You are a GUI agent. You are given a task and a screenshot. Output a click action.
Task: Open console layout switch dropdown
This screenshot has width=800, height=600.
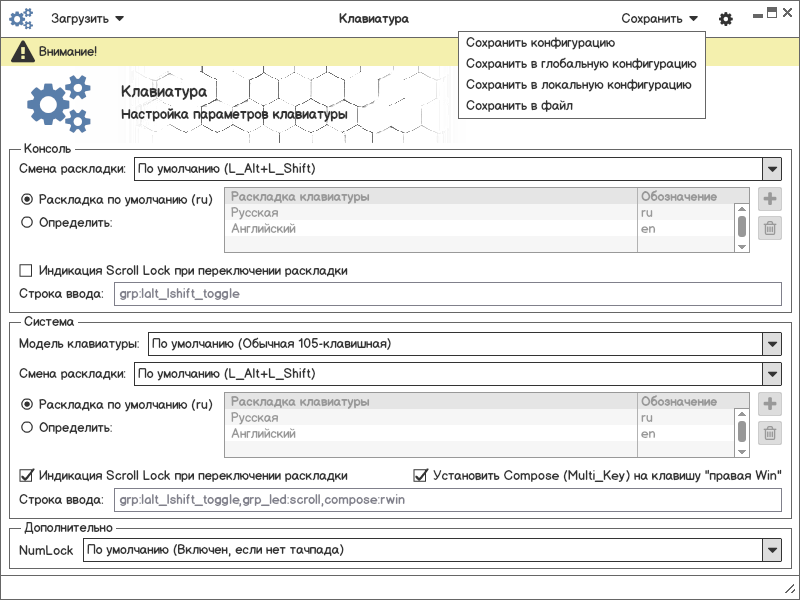click(x=770, y=169)
